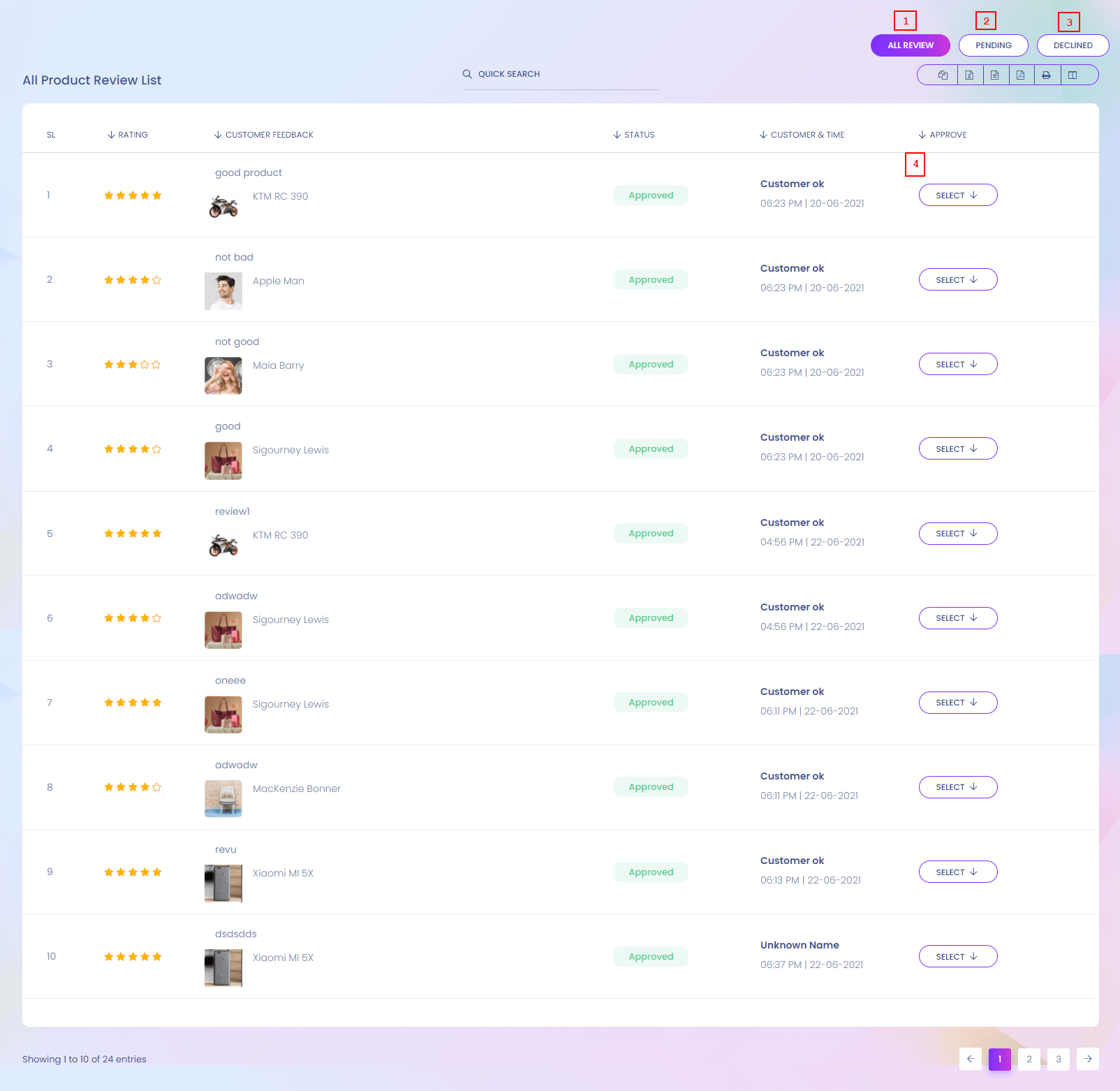Go to the previous page arrow
Viewport: 1120px width, 1091px height.
pyautogui.click(x=971, y=1059)
